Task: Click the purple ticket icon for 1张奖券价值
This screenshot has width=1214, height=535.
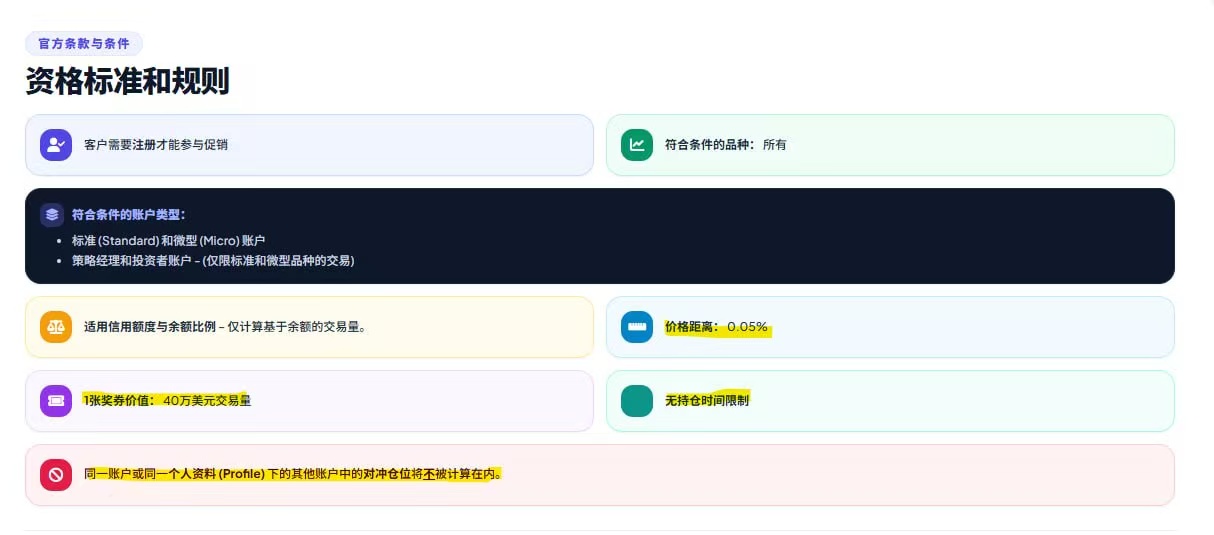Action: tap(56, 401)
